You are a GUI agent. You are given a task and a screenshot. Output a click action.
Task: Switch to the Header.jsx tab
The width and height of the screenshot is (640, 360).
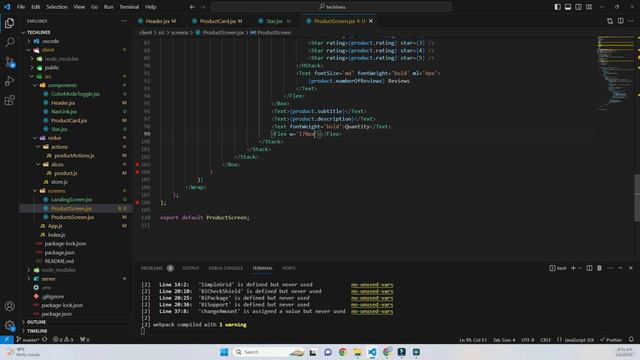[x=160, y=21]
